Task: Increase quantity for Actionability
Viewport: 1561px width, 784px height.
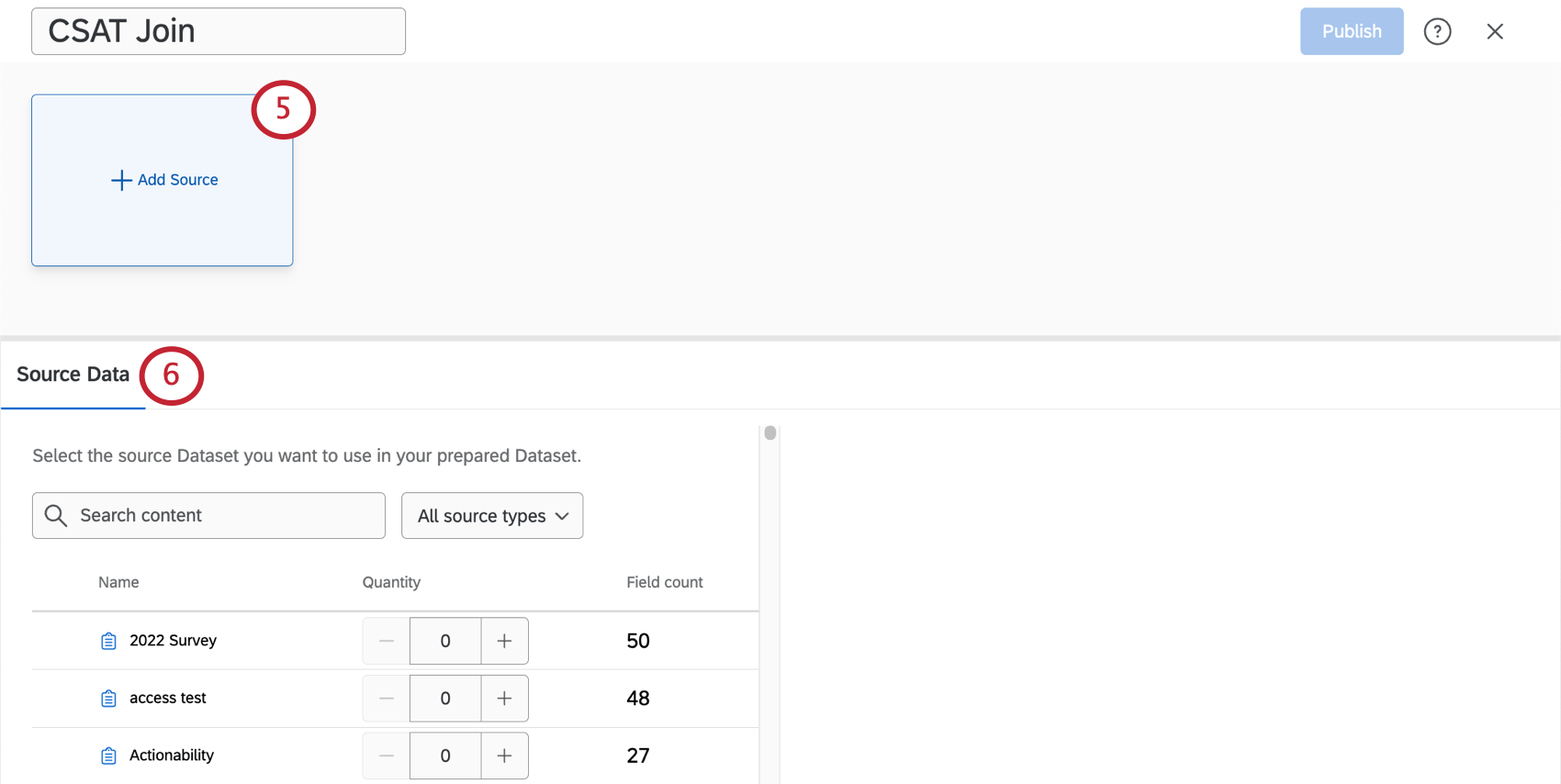Action: 504,756
